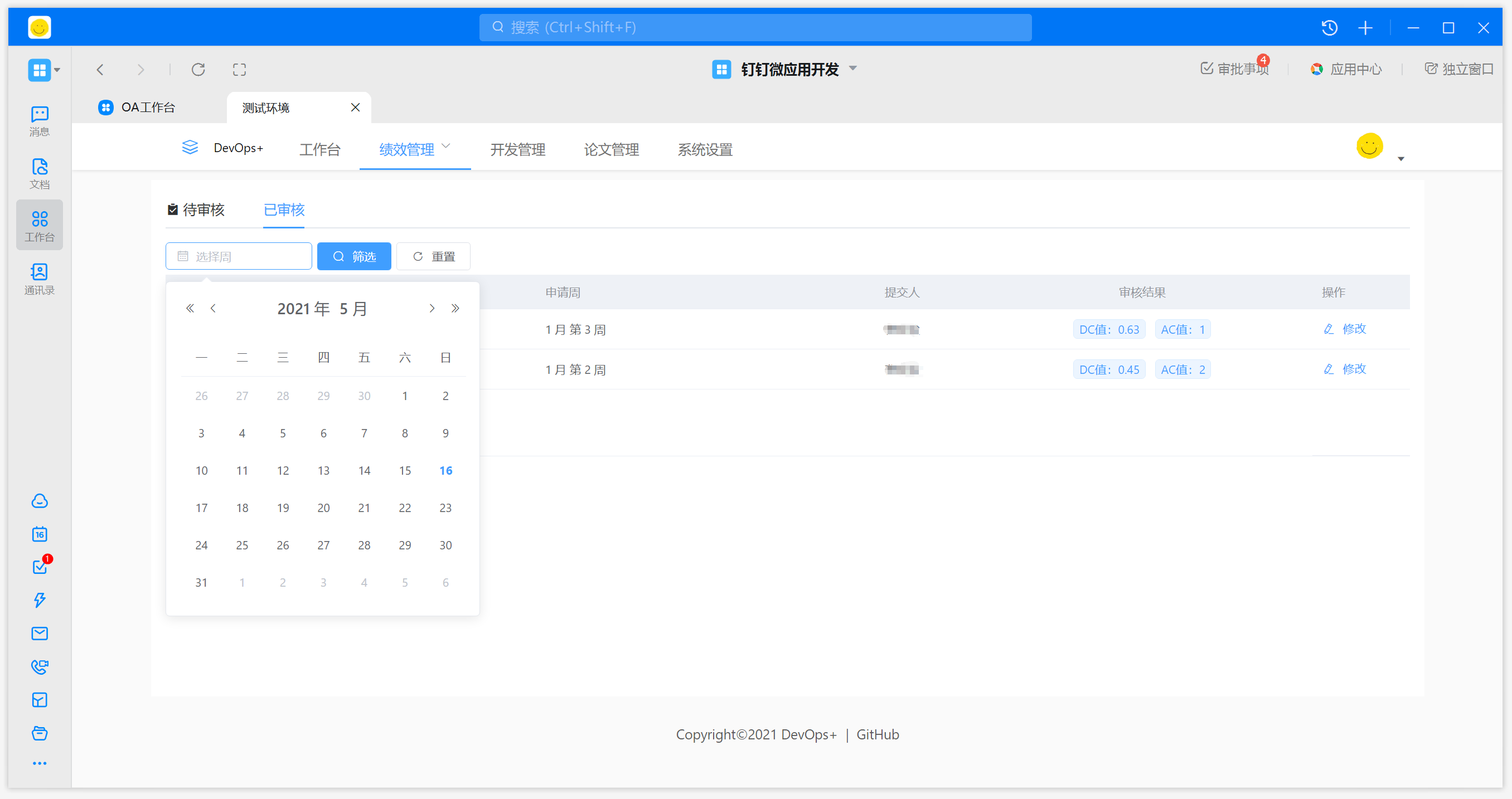The image size is (1512, 799).
Task: Open the calendar icon in left sidebar
Action: pos(40,534)
